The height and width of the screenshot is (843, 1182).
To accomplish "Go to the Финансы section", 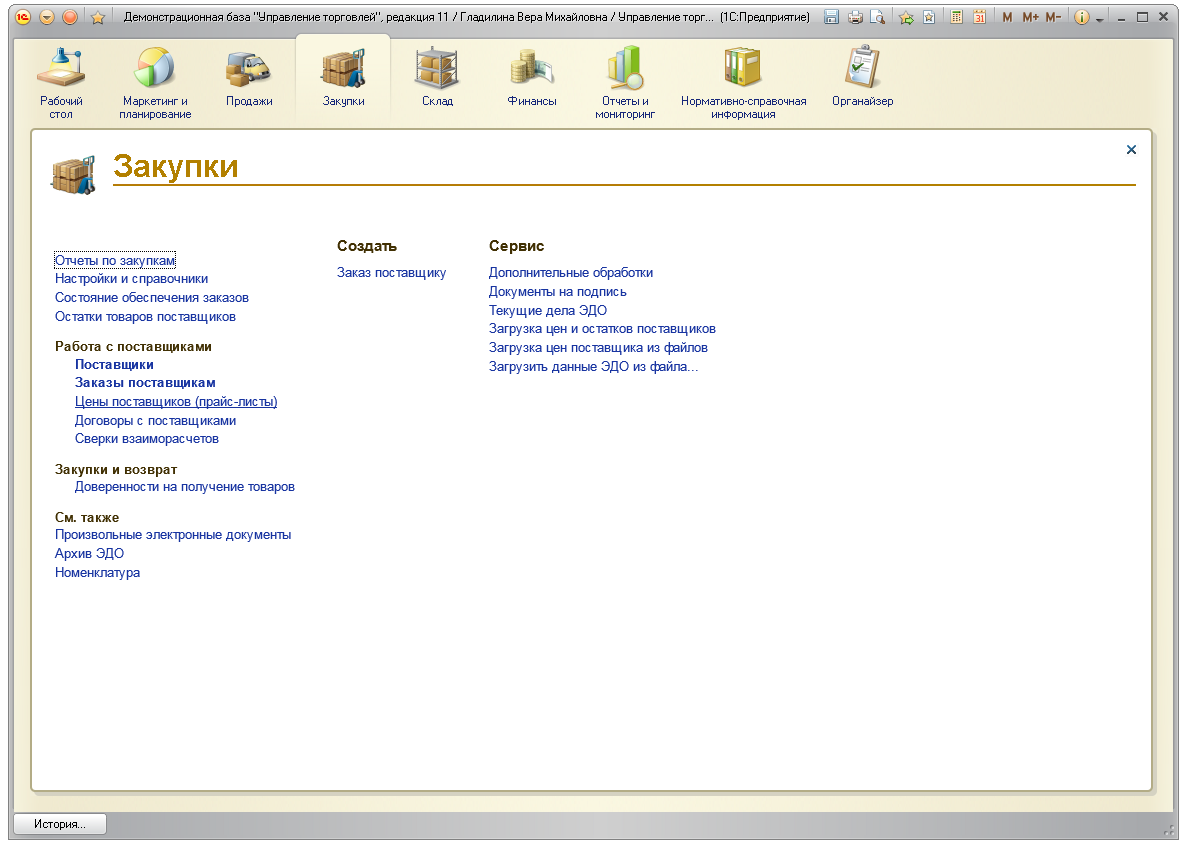I will [531, 77].
